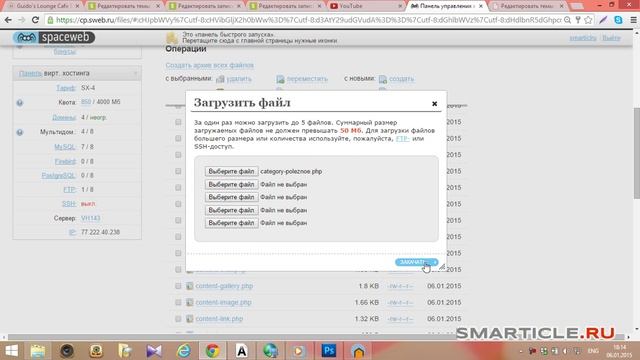Click the help icon beside Мультидом
640x360 pixels.
20,132
